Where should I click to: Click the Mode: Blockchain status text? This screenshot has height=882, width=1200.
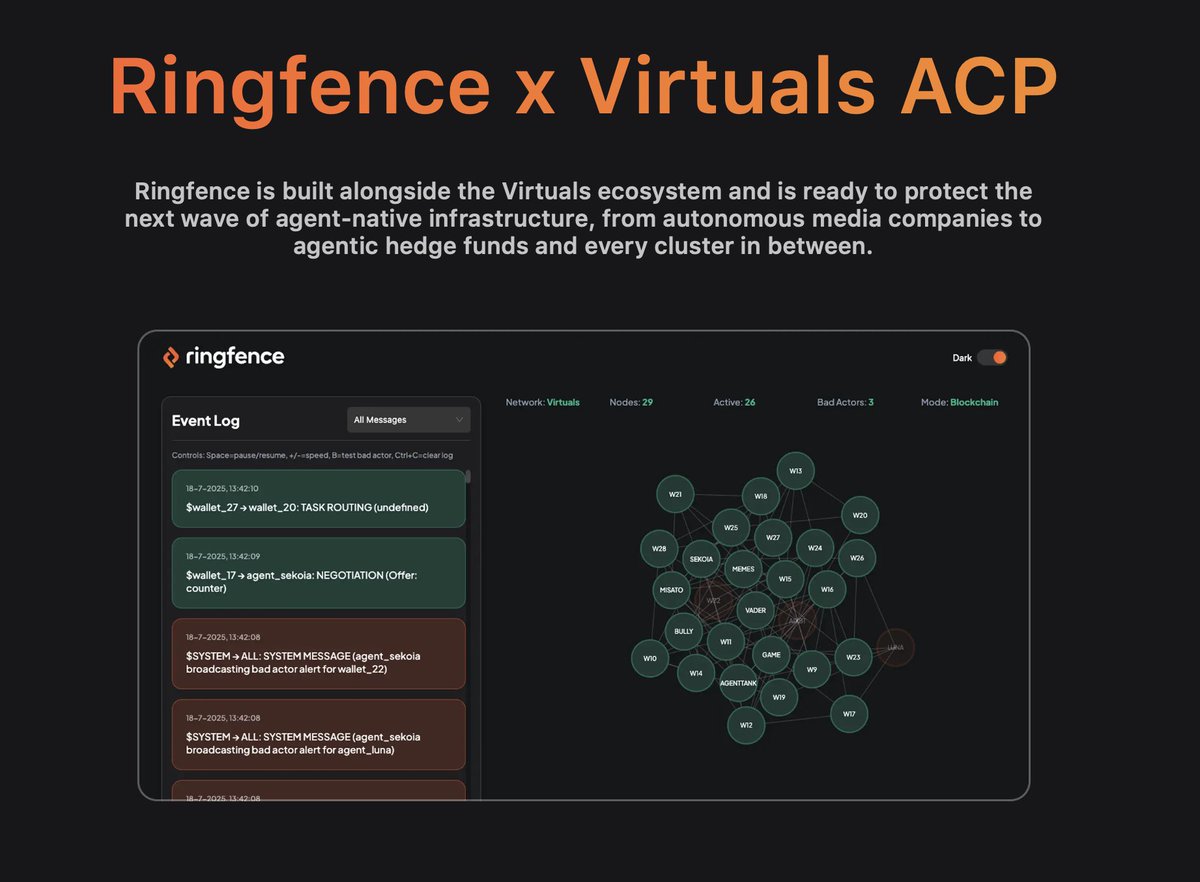pos(959,402)
